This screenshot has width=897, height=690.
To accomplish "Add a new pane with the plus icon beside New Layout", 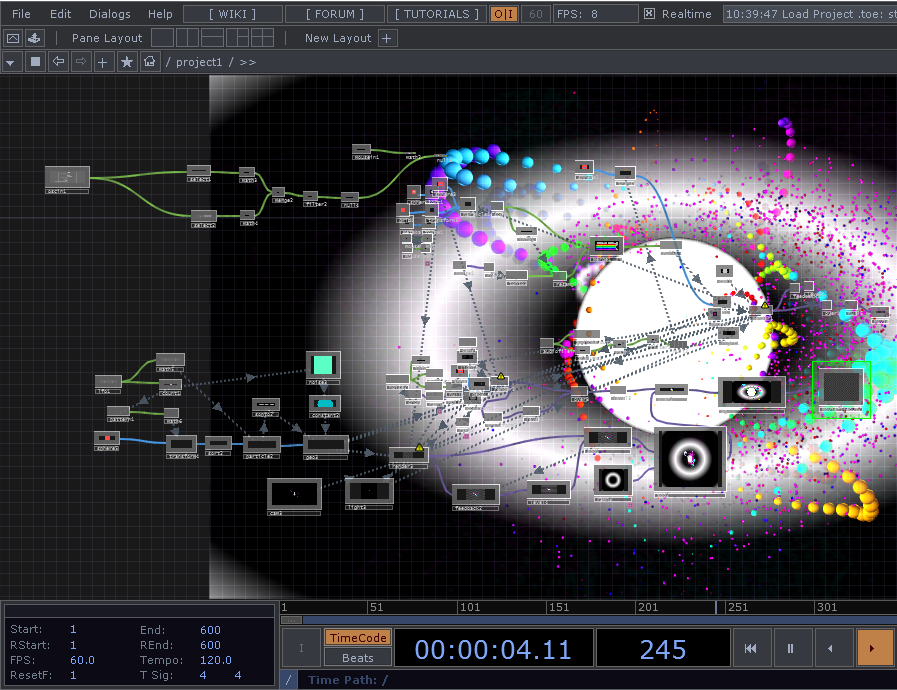I will click(x=387, y=38).
